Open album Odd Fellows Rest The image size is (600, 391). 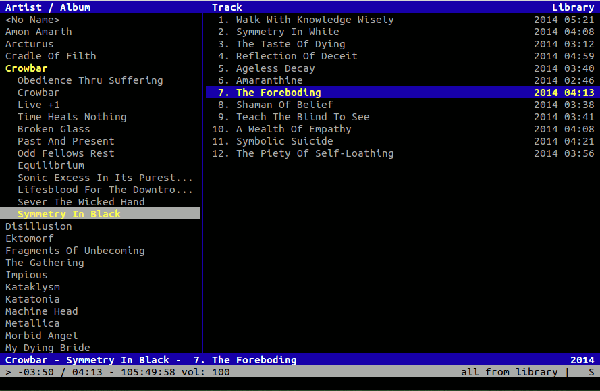[66, 153]
